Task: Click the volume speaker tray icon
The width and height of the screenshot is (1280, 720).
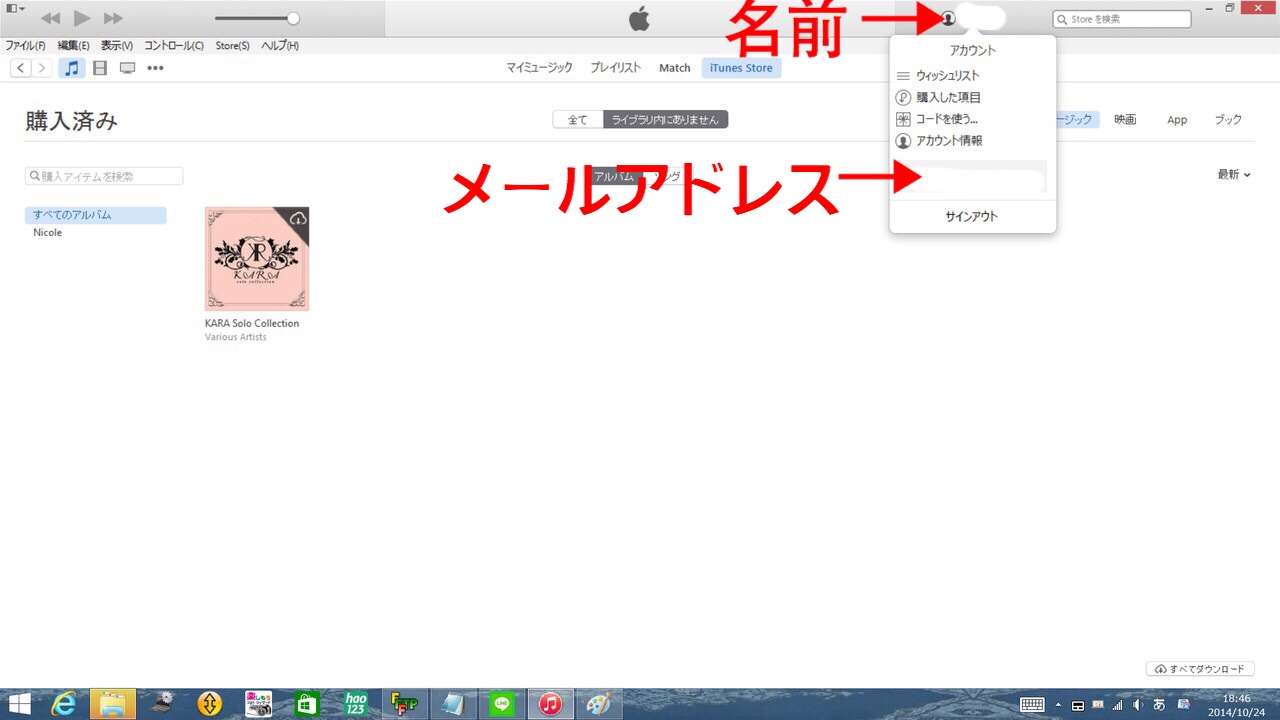Action: point(1138,704)
